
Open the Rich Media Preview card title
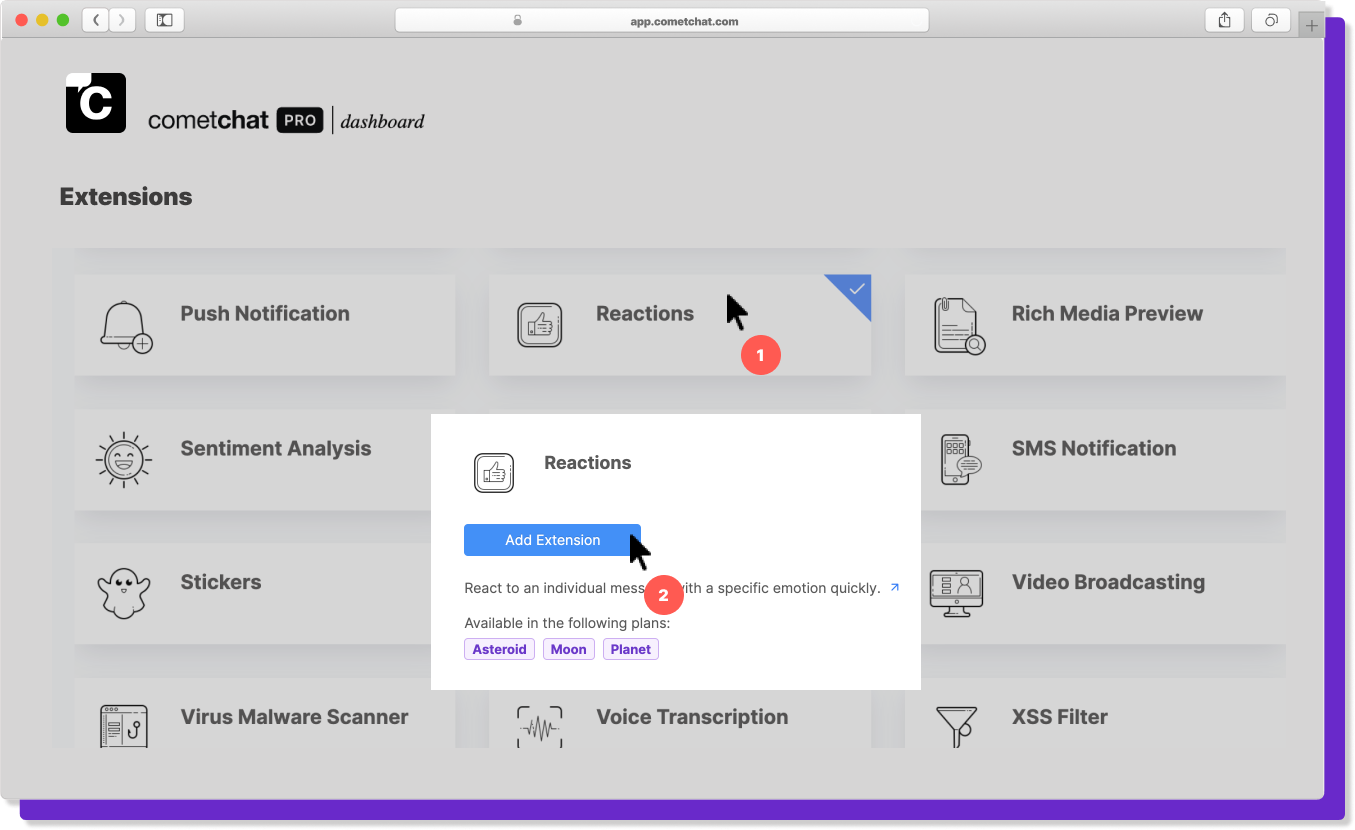(x=1107, y=314)
